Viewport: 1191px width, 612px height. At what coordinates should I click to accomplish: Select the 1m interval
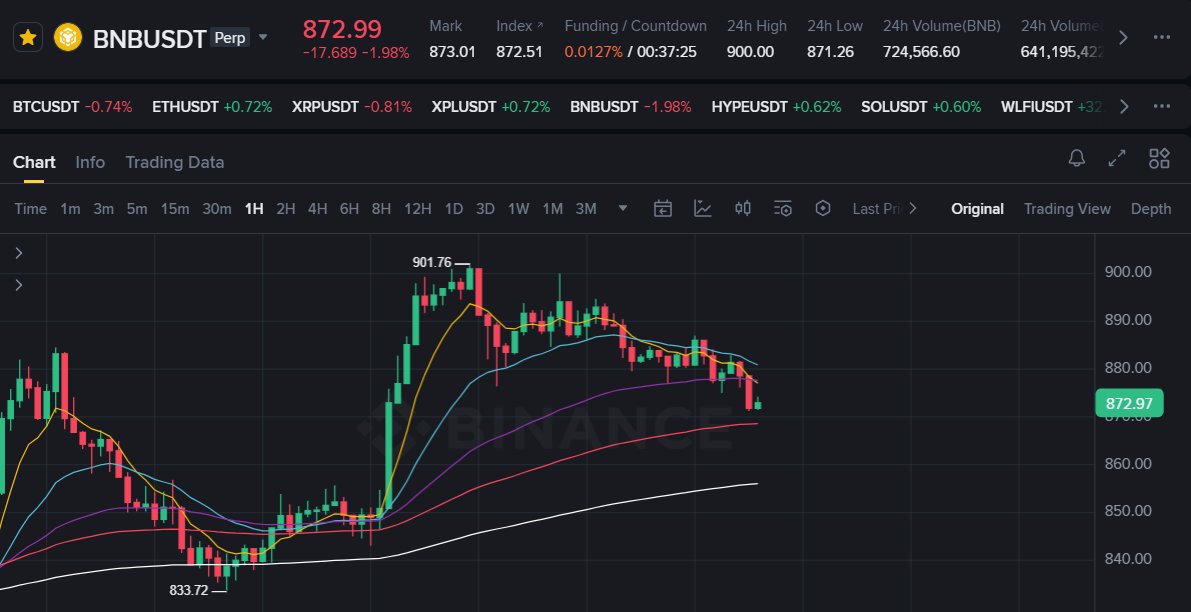(x=70, y=209)
